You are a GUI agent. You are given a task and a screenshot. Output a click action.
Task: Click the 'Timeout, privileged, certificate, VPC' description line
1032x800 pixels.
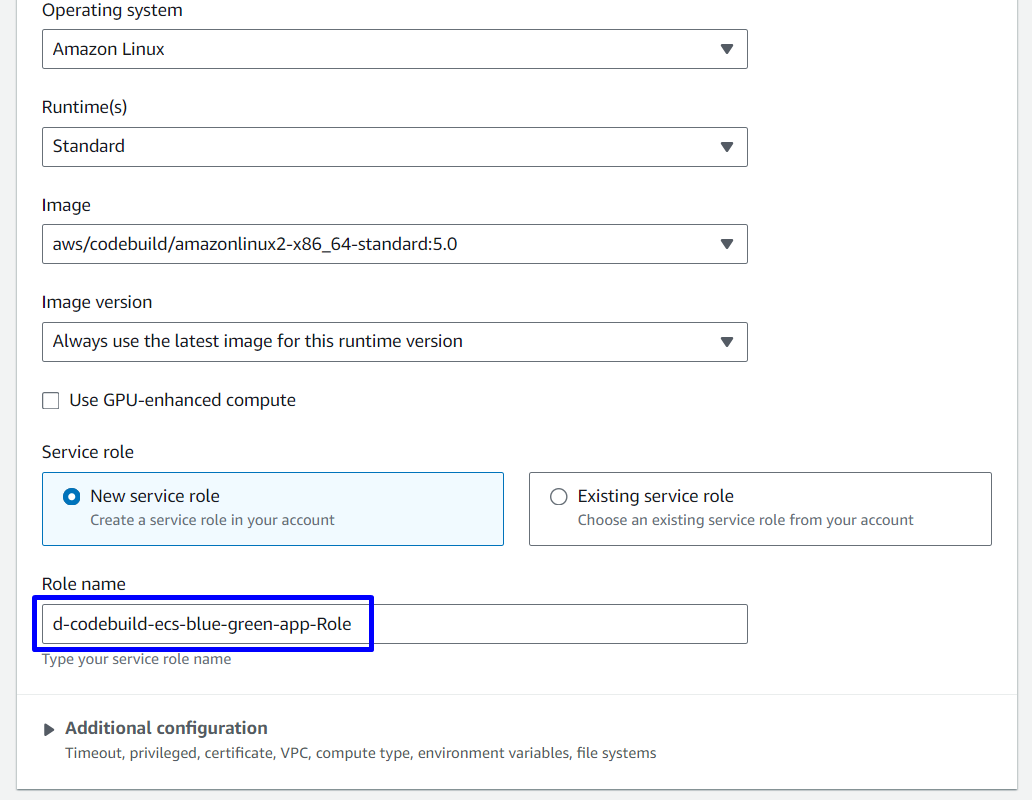360,753
